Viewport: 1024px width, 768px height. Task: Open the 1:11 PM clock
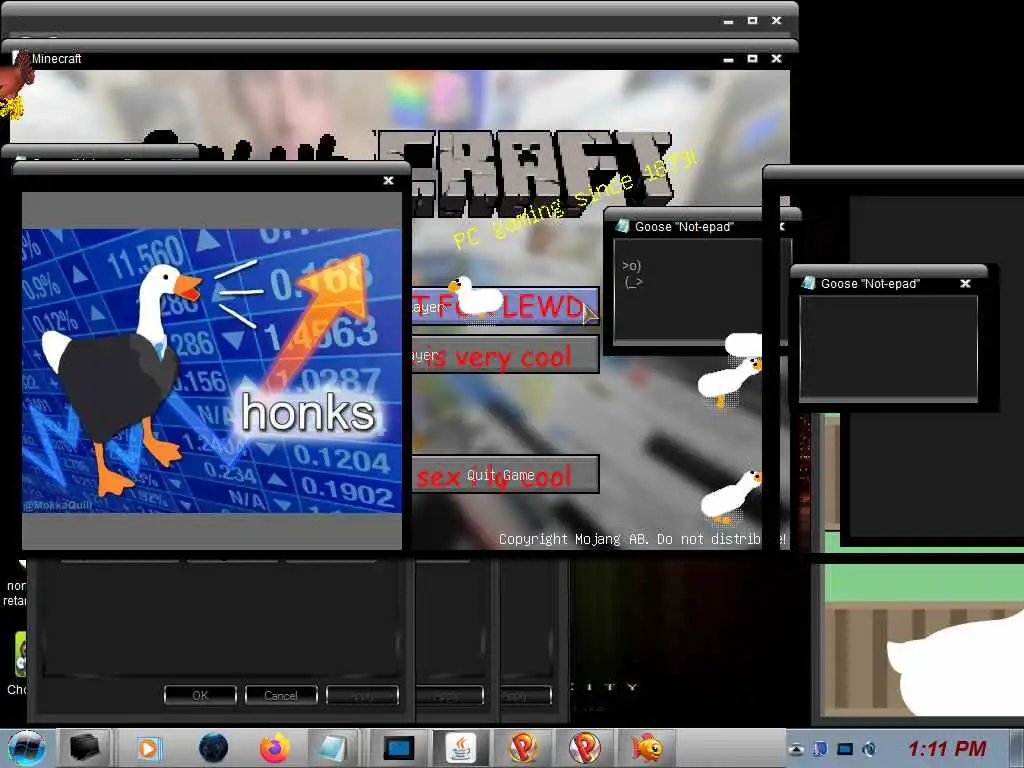[946, 749]
